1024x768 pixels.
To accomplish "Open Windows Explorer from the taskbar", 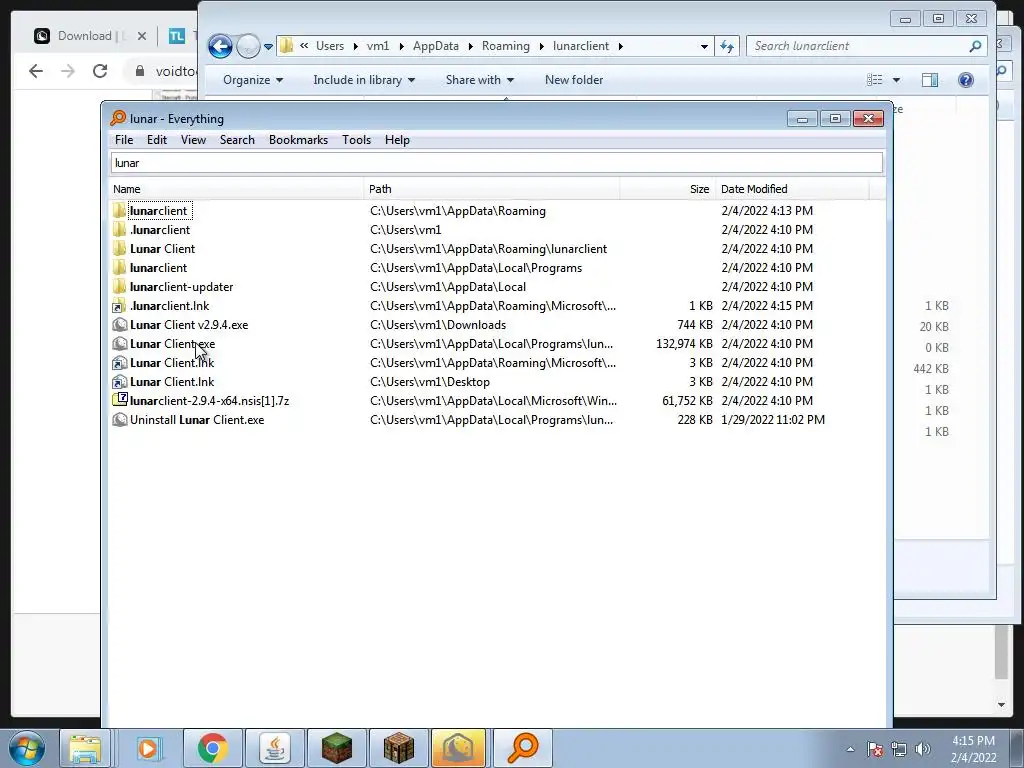I will pos(86,748).
